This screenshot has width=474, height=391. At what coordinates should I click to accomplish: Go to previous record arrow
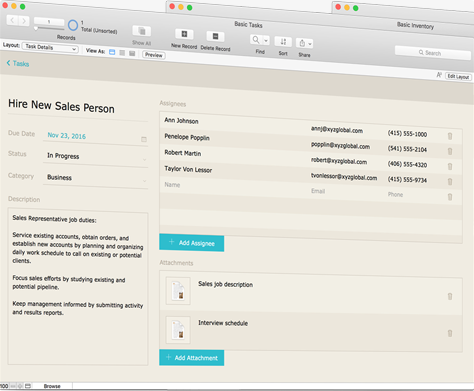pos(12,20)
